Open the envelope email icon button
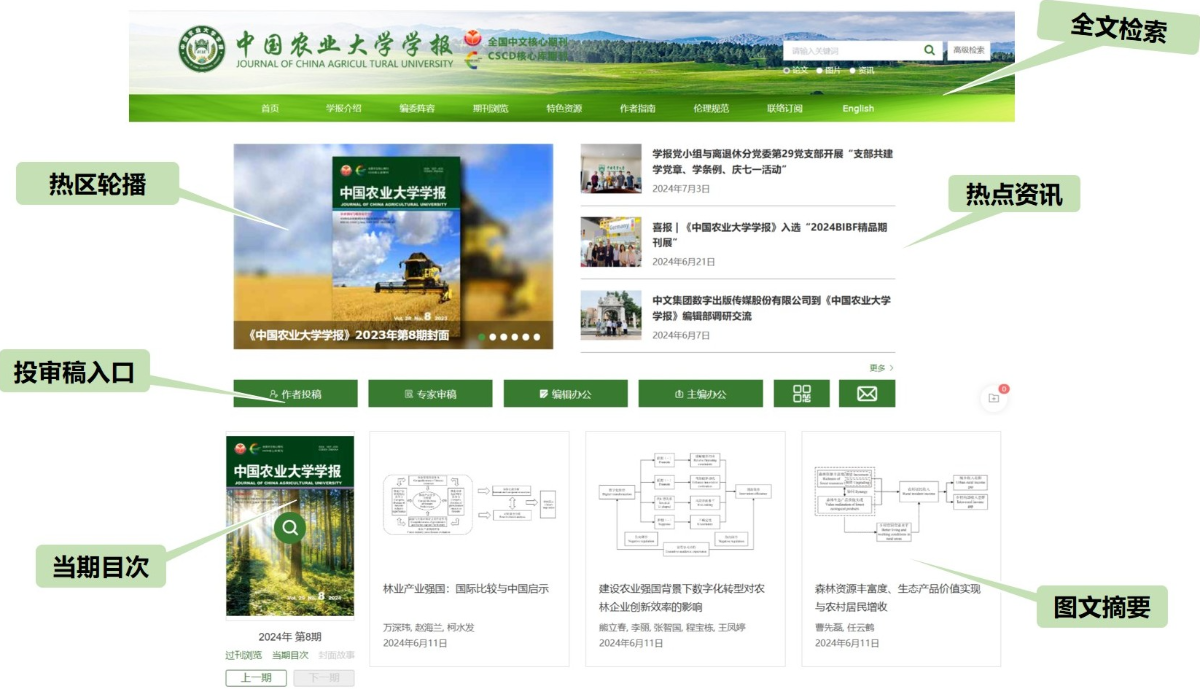 click(867, 394)
